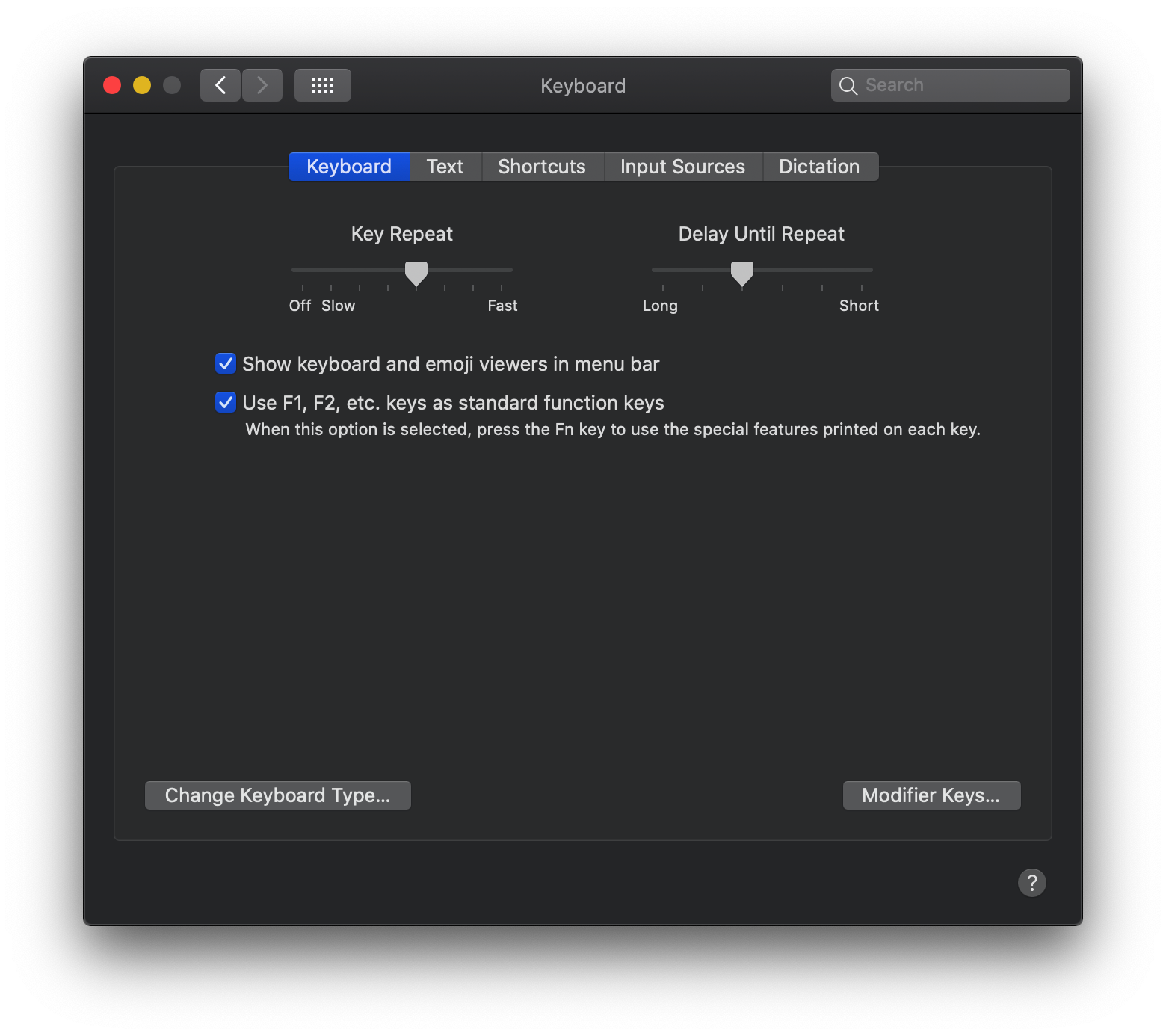Toggle Use F1, F2 as standard function keys

click(226, 402)
